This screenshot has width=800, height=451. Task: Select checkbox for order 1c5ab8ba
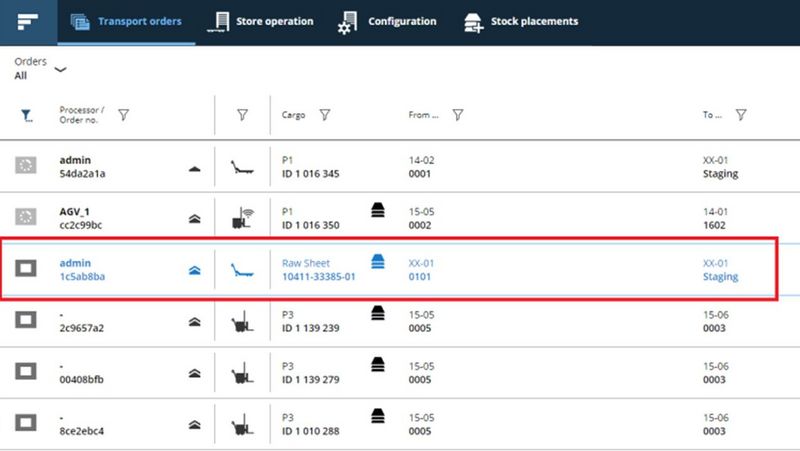26,269
